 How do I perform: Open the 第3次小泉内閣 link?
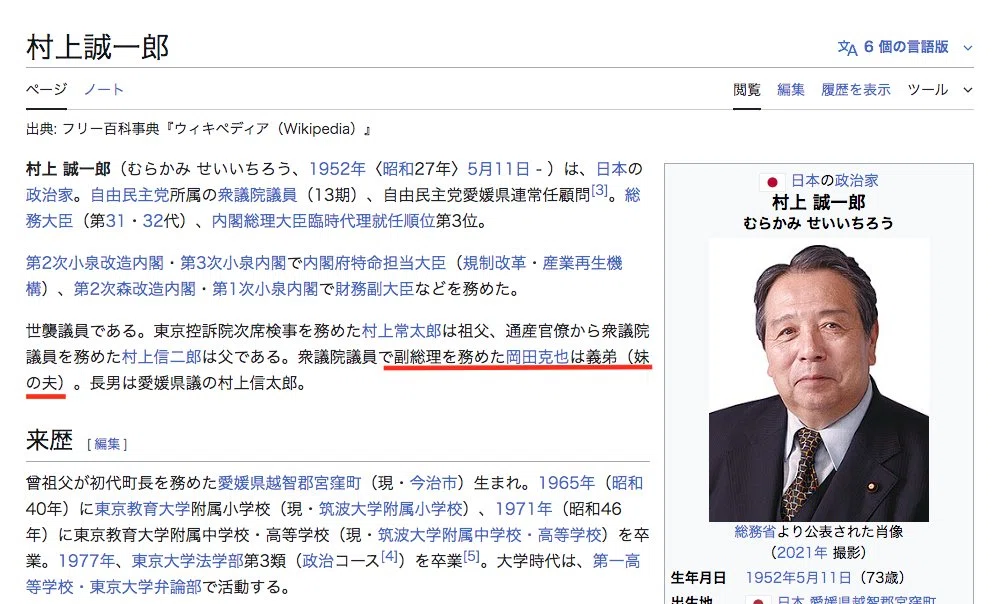tap(233, 263)
